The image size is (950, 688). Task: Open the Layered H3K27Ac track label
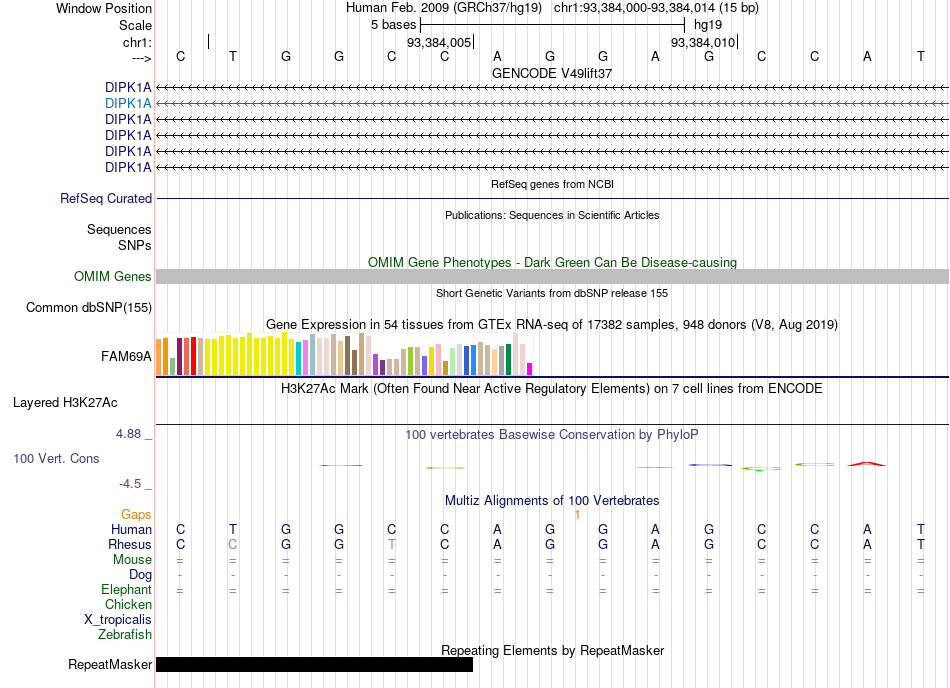65,403
